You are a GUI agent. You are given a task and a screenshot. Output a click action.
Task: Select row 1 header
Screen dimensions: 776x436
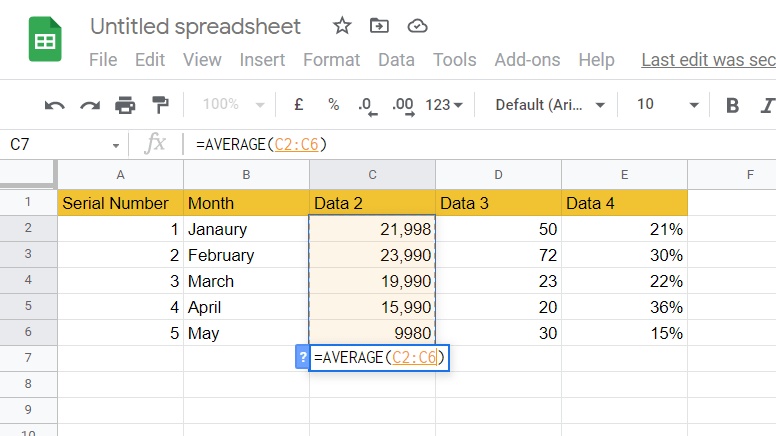click(28, 202)
